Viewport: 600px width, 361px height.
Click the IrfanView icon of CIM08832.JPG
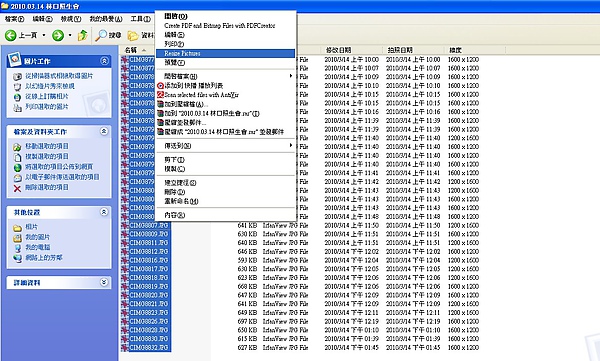(125, 348)
